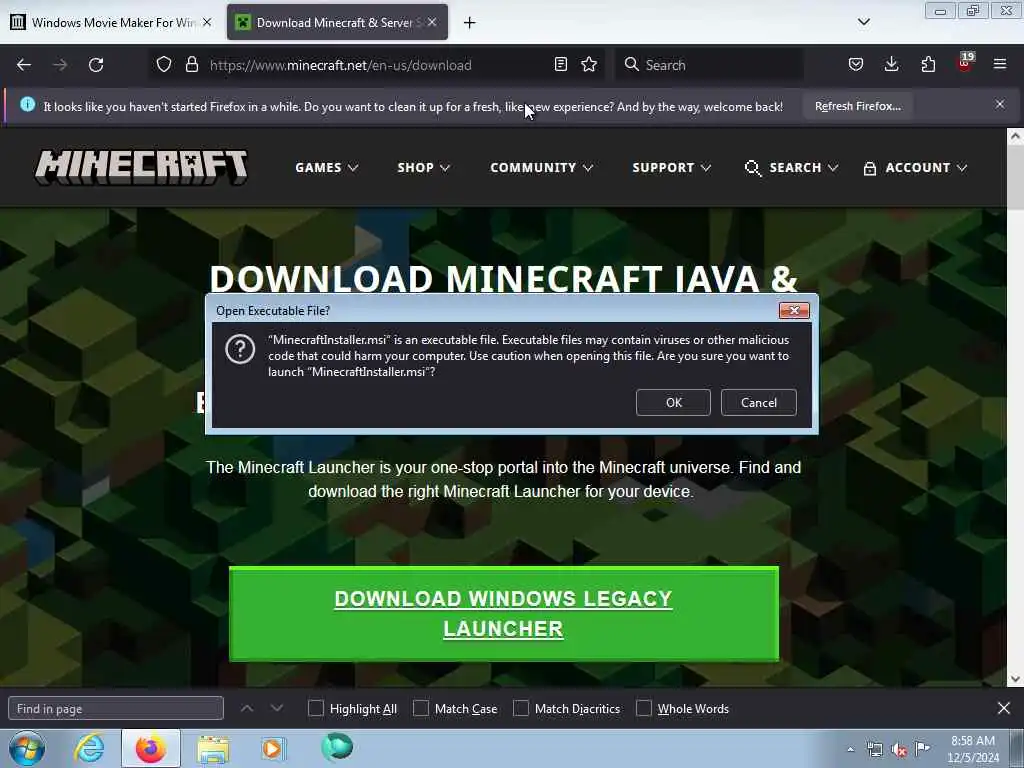The image size is (1024, 768).
Task: Jump to previous find result arrow
Action: (x=247, y=708)
